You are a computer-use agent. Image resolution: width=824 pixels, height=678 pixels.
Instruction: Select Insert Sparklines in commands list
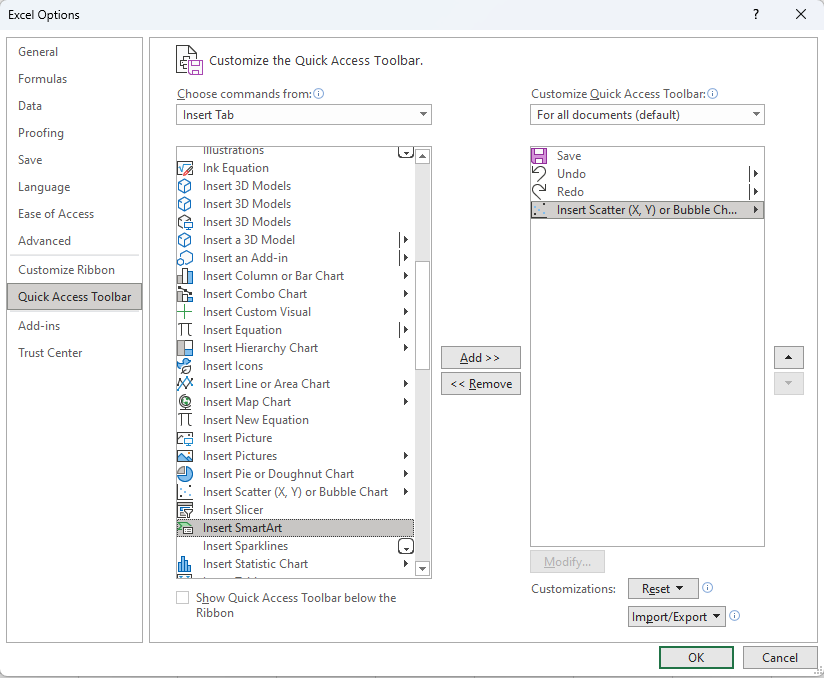click(x=295, y=546)
